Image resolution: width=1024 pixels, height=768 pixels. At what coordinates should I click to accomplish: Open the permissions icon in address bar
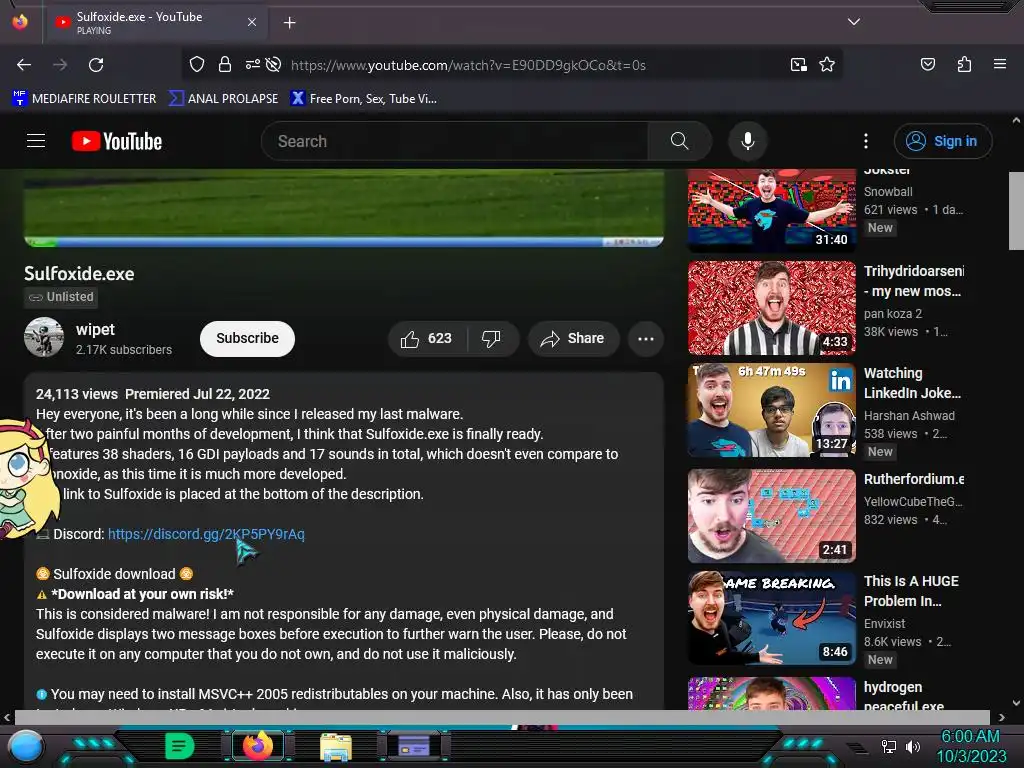[252, 65]
